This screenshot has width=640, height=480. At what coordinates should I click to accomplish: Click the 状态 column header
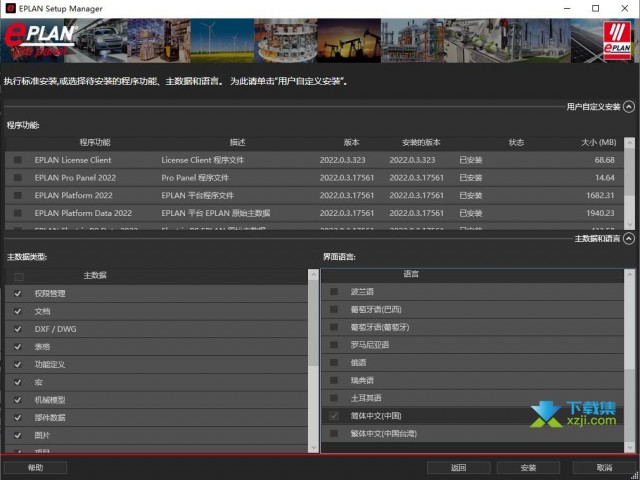pyautogui.click(x=516, y=142)
